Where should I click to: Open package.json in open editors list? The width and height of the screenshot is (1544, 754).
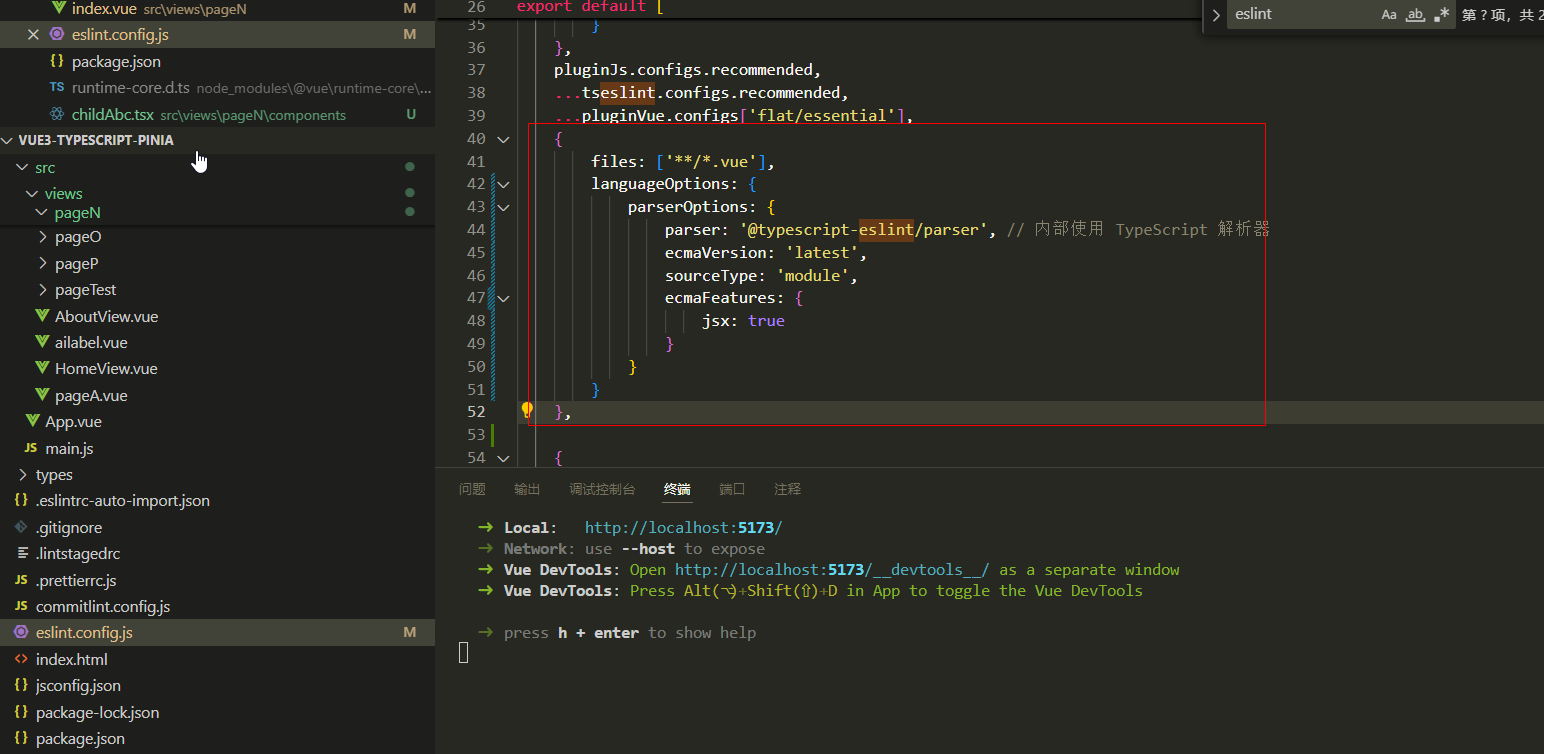(217, 61)
